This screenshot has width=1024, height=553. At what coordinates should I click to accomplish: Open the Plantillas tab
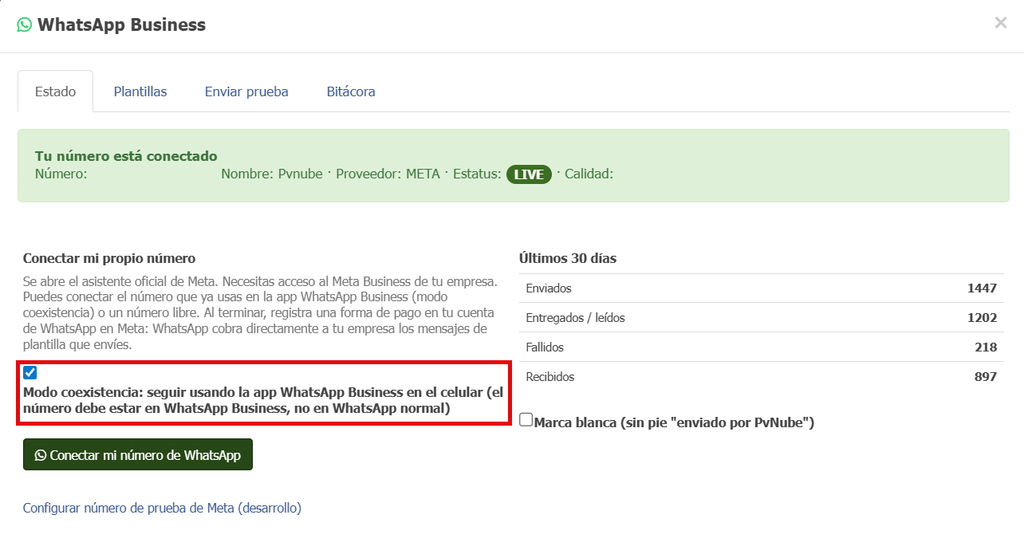140,91
